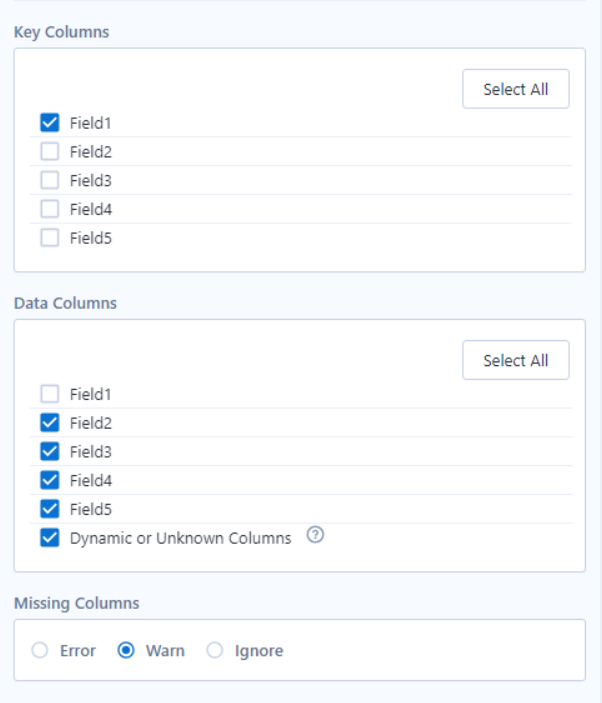Toggle Dynamic or Unknown Columns checkbox
This screenshot has width=602, height=703.
50,538
